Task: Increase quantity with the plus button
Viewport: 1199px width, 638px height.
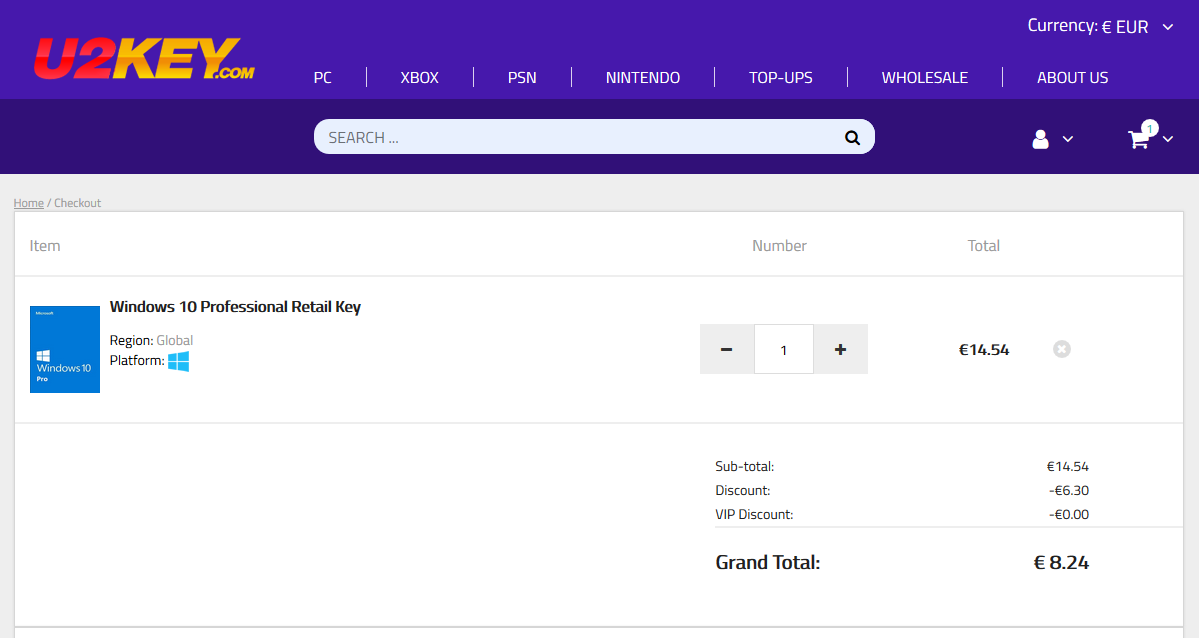Action: [840, 350]
